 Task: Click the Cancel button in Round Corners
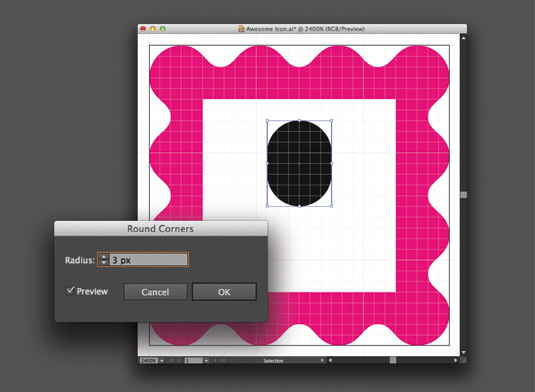pos(155,292)
